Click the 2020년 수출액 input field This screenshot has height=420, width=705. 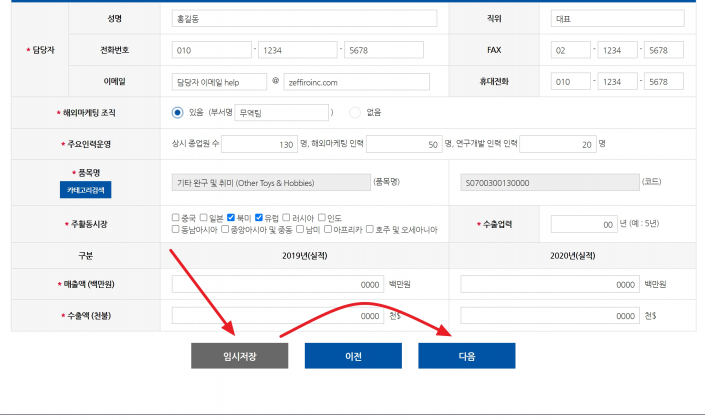click(x=550, y=315)
